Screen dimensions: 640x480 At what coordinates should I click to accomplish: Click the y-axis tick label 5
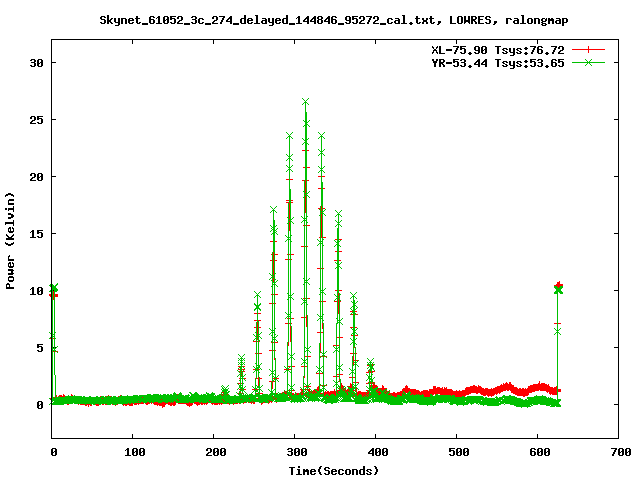tap(40, 348)
